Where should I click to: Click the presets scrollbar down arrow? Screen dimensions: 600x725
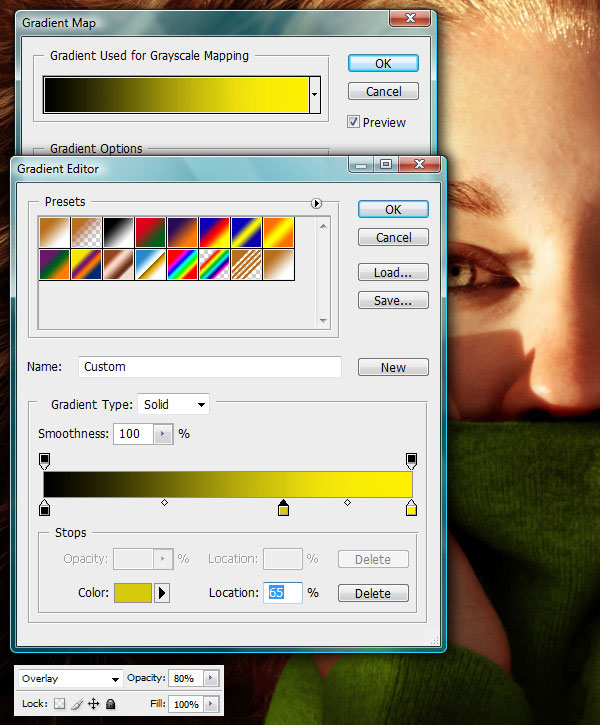323,320
